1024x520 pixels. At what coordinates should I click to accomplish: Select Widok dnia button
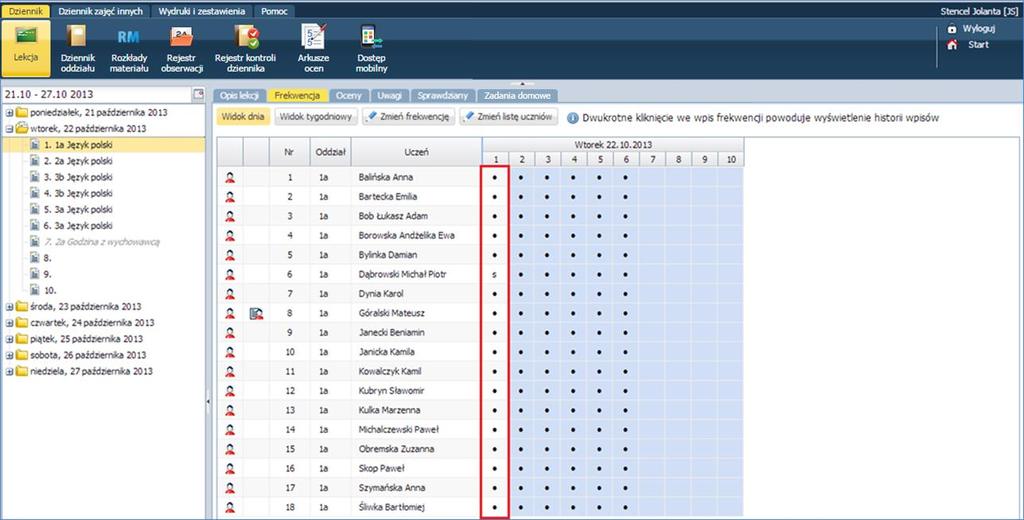click(x=242, y=117)
